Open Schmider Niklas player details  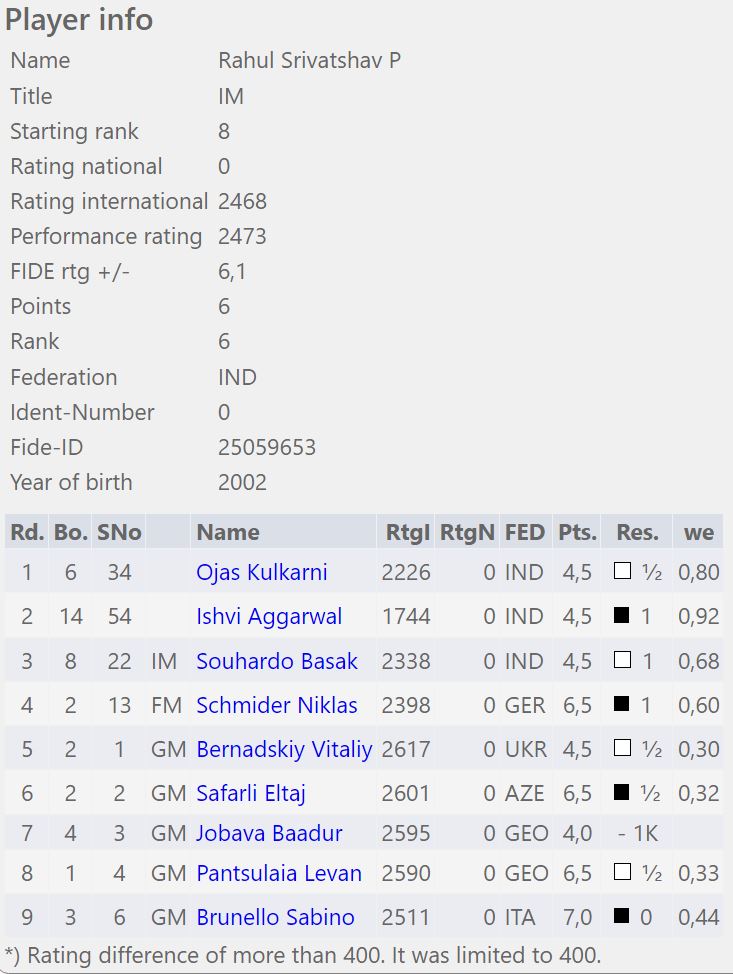tap(277, 705)
